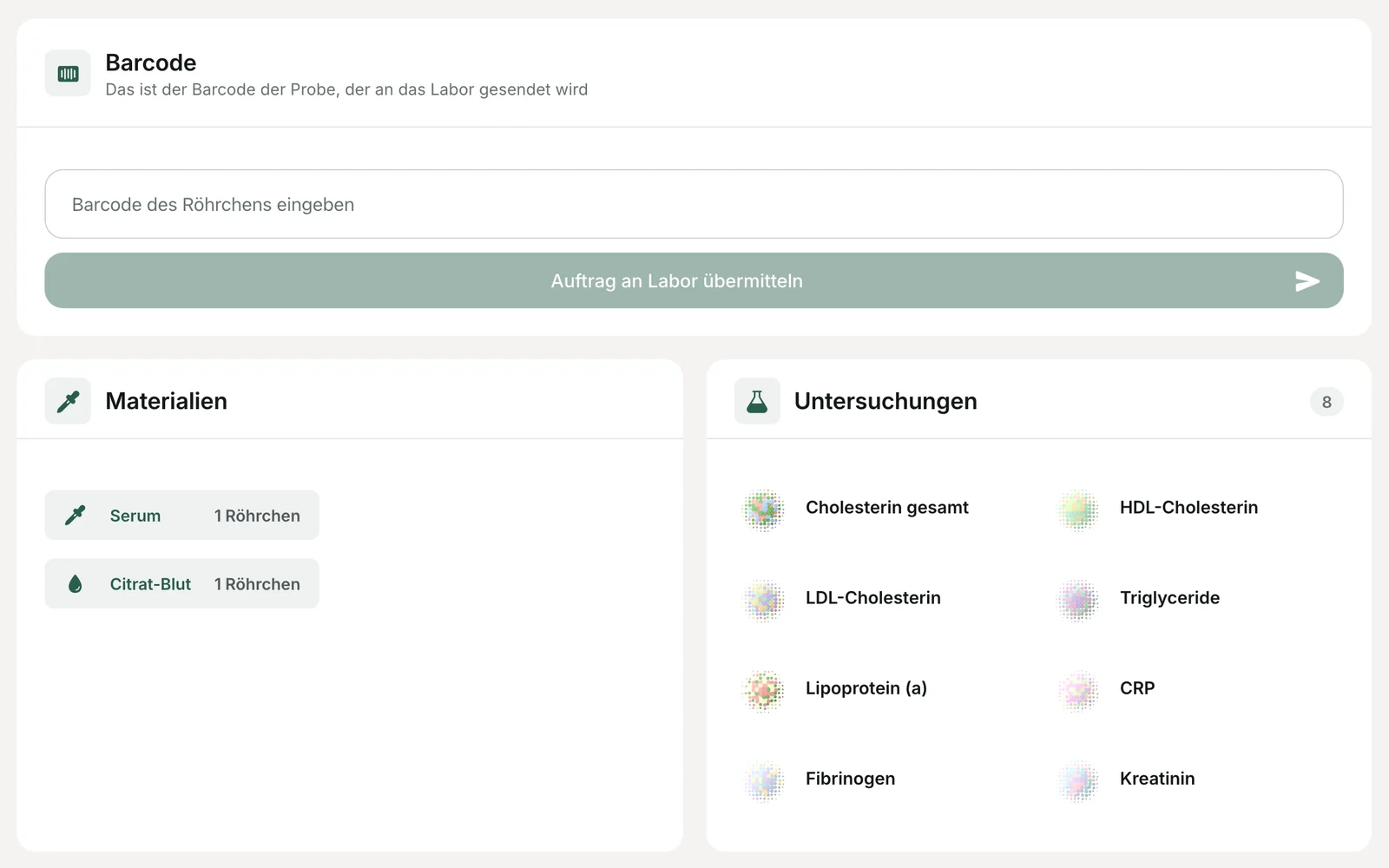Click the LDL-Cholesterin test name

pos(873,598)
